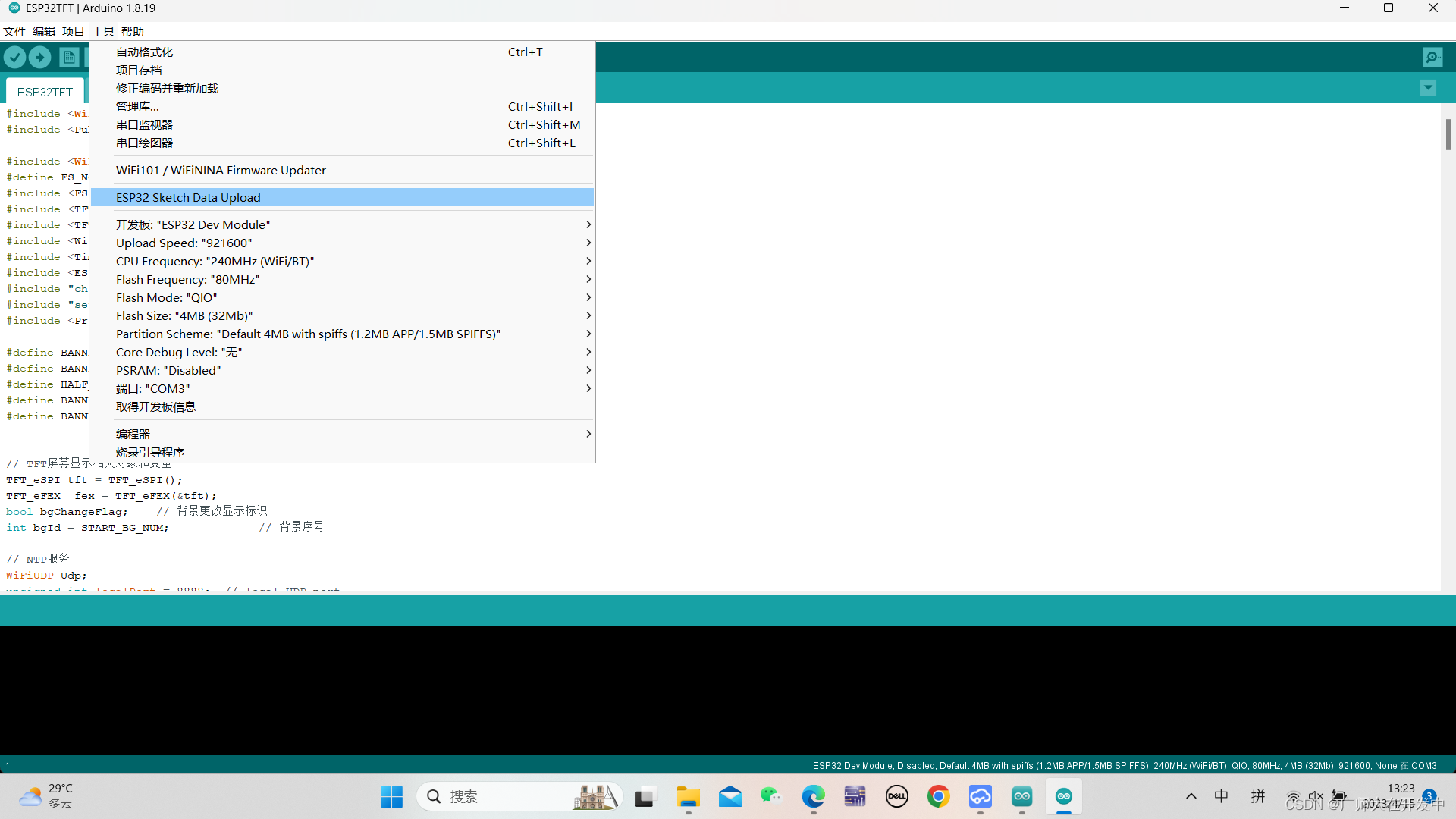Expand the Partition Scheme submenu
The height and width of the screenshot is (819, 1456).
coord(342,334)
